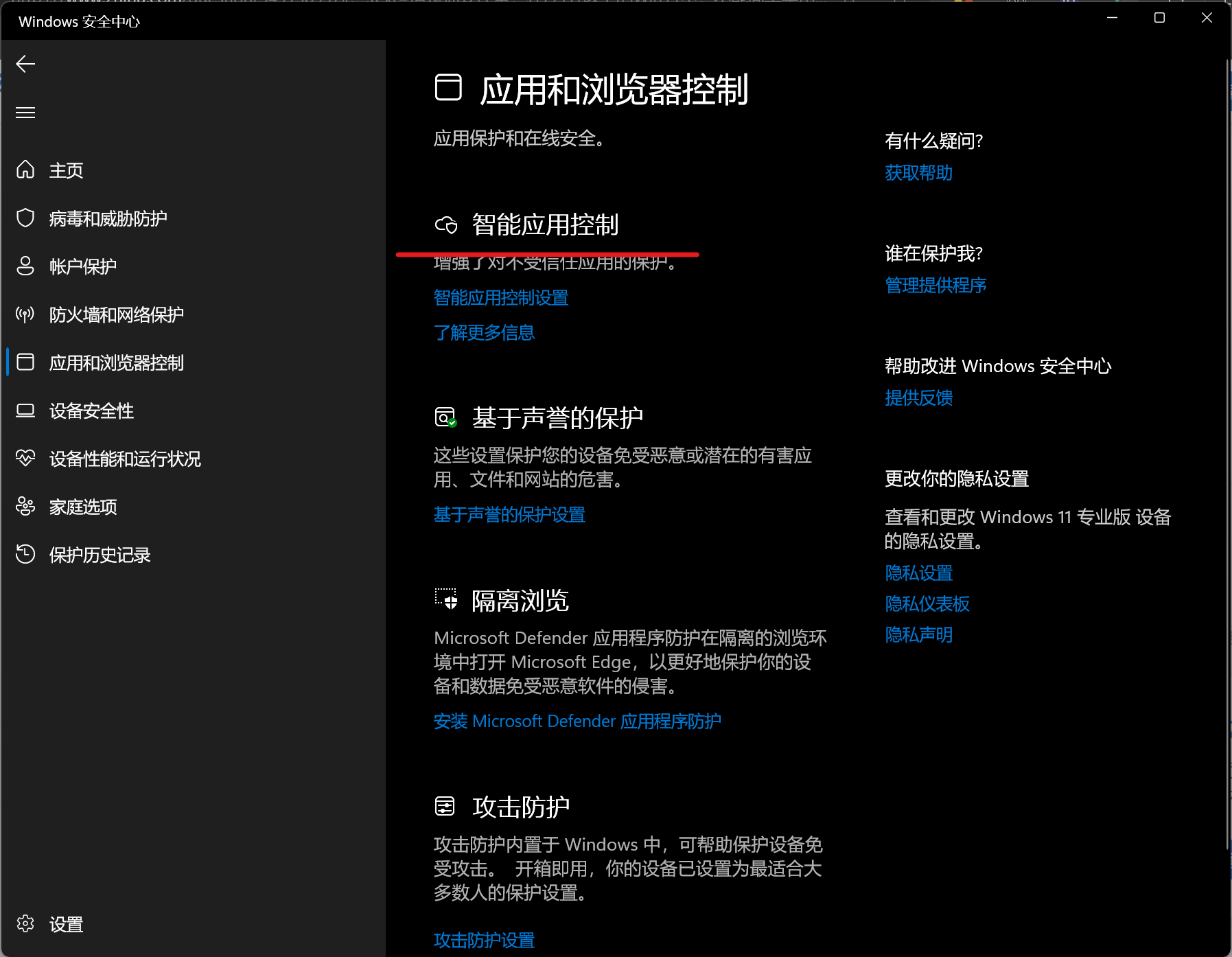Minimize the Windows 安全中心 window
Screen dimensions: 1232x957
(1113, 18)
